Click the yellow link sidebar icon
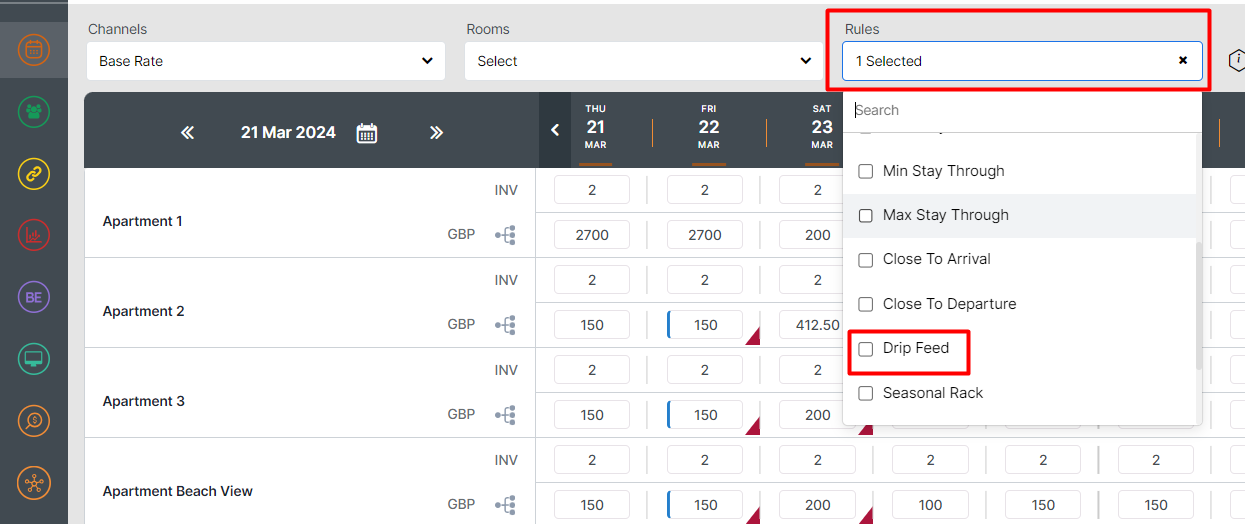 click(34, 173)
